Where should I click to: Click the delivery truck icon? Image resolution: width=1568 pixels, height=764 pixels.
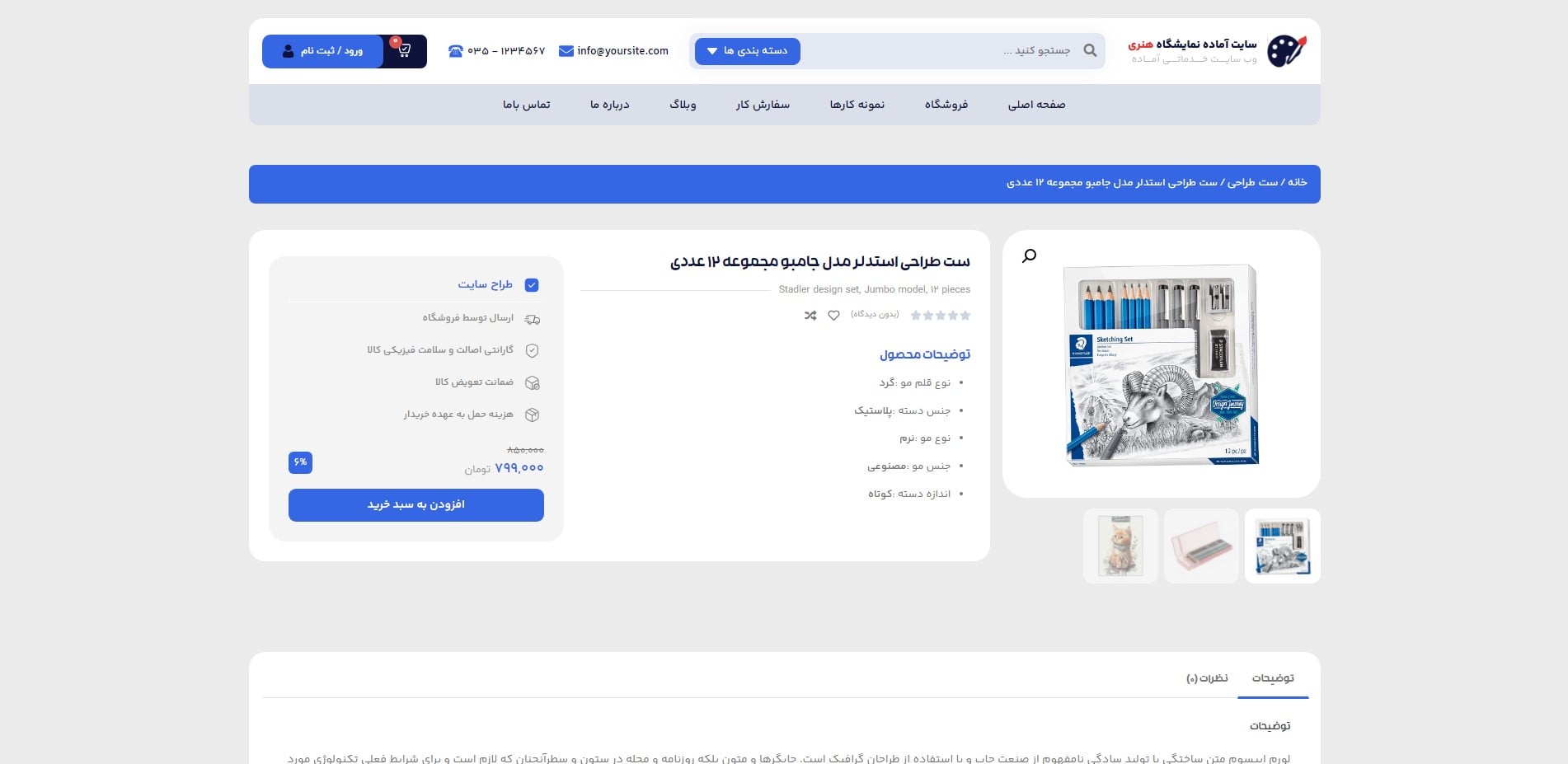tap(533, 319)
